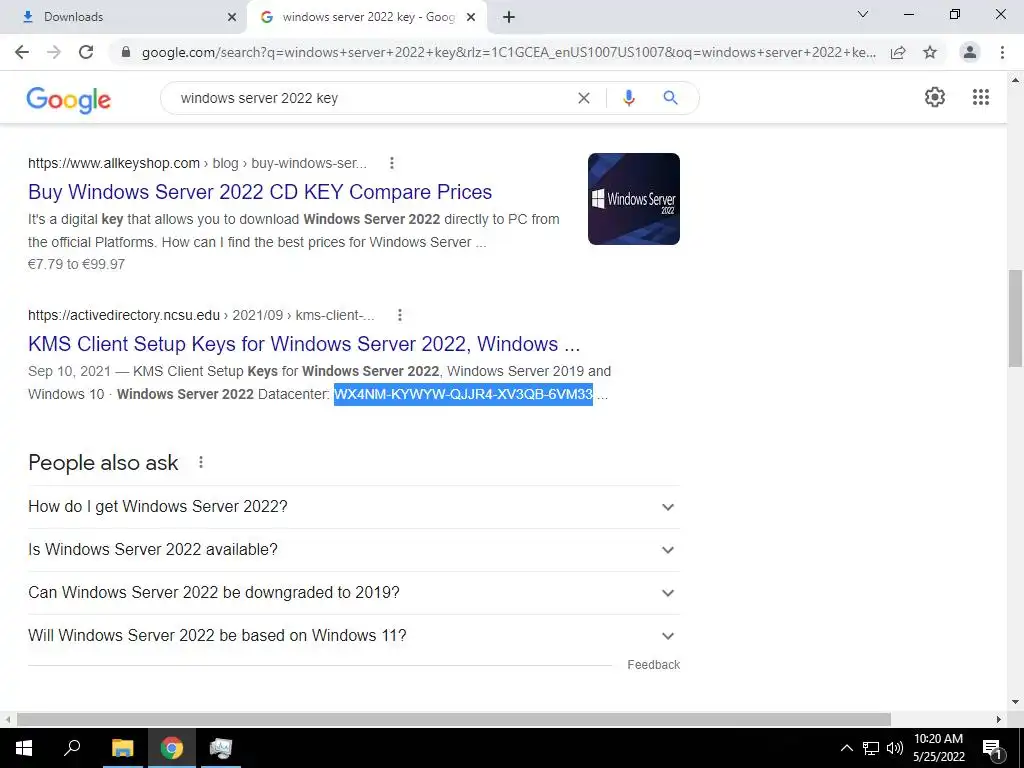Expand How do I get Windows Server 2022?

click(x=354, y=507)
